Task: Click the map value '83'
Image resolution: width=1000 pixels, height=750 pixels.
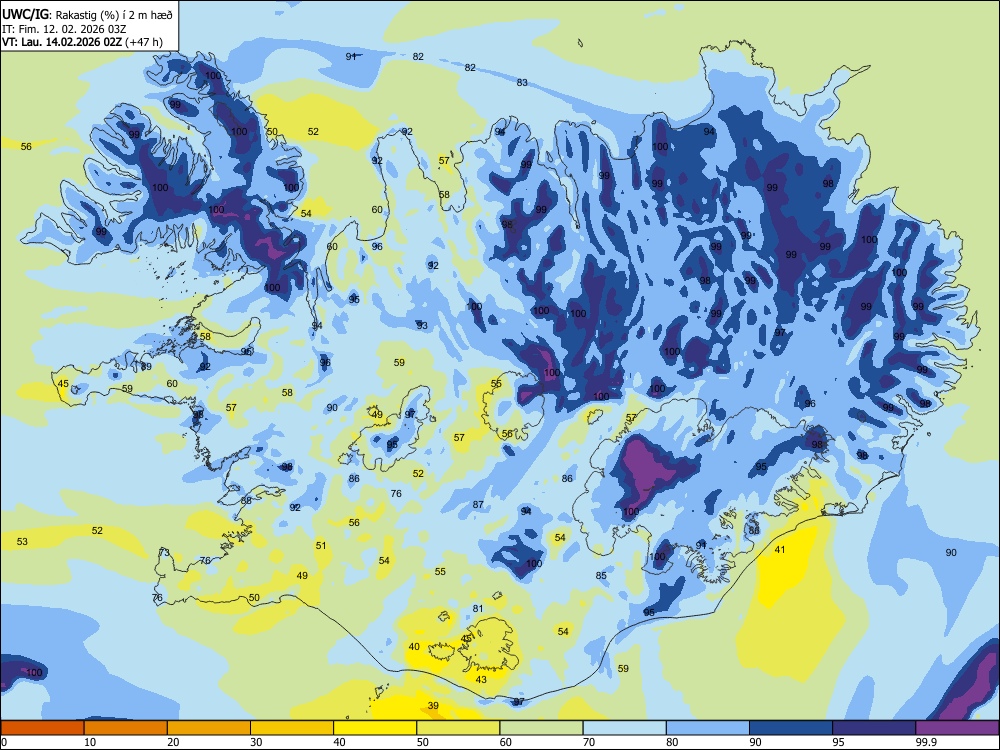Action: [x=522, y=82]
